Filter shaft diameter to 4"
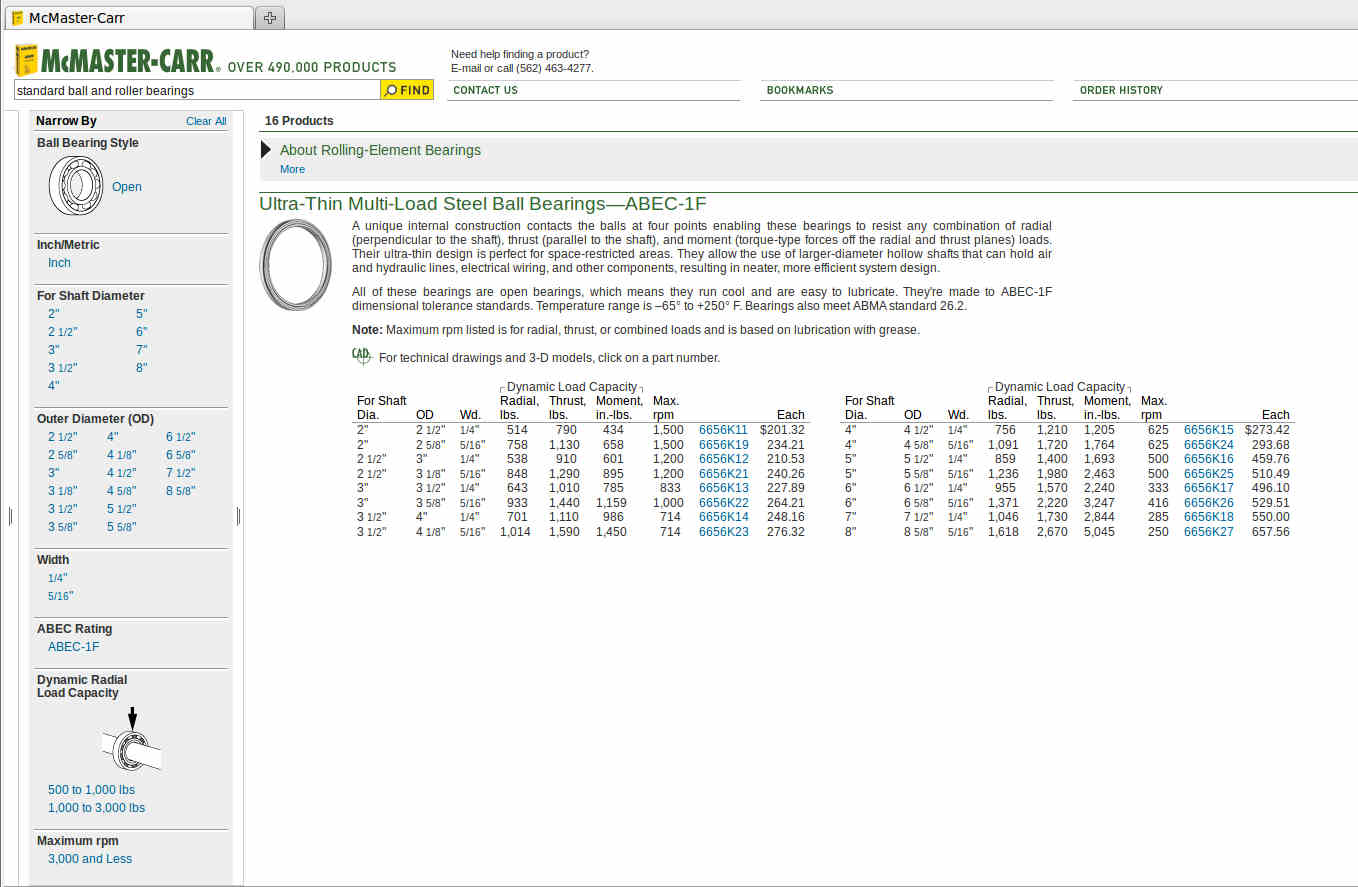Screen dimensions: 1358x887 pos(54,386)
